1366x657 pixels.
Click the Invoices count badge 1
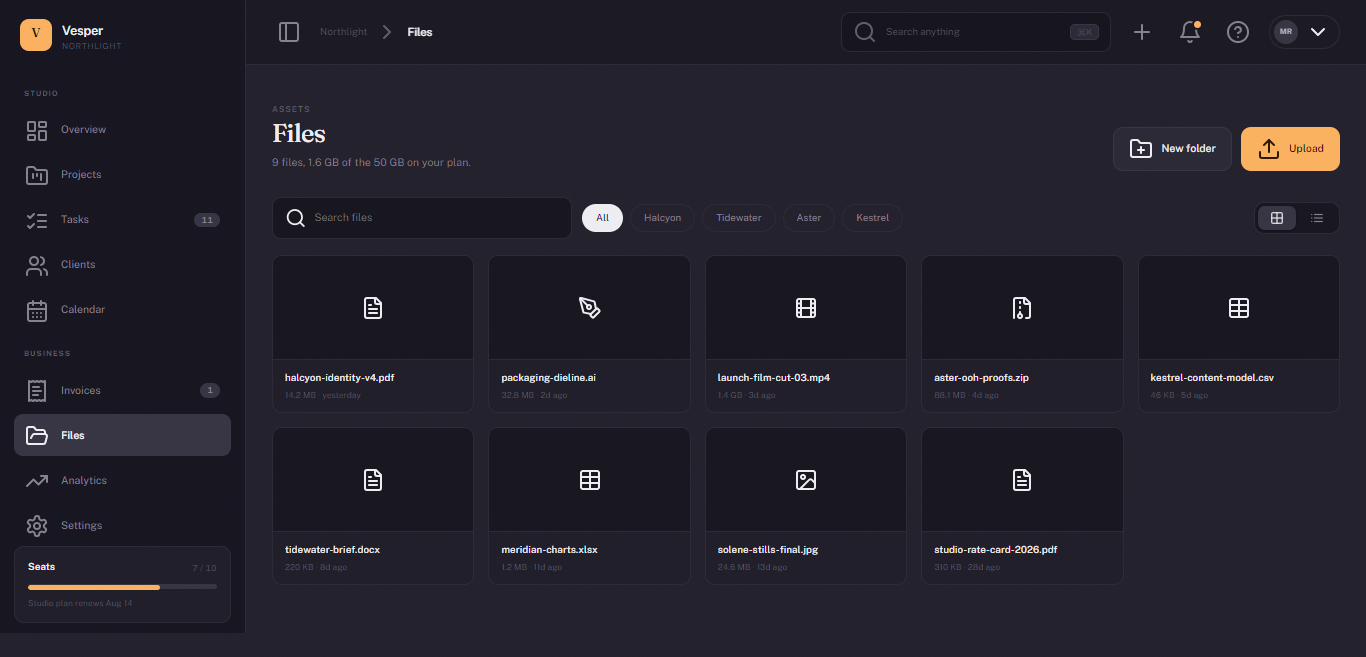210,391
